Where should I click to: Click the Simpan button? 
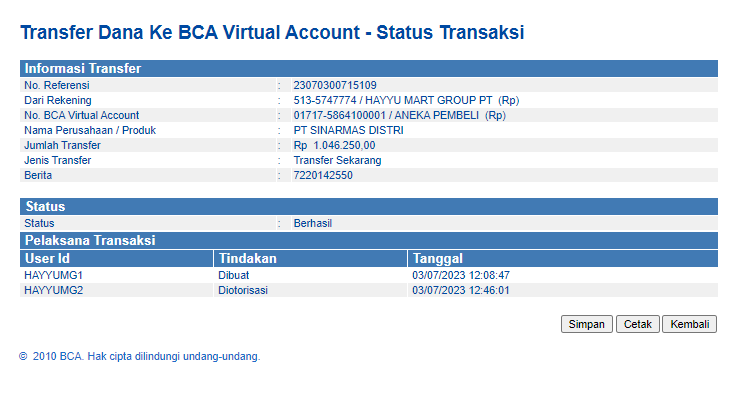(x=586, y=324)
